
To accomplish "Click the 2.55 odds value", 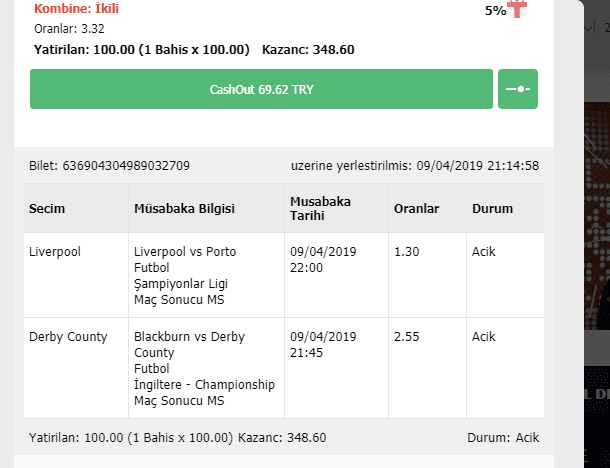I will point(407,337).
